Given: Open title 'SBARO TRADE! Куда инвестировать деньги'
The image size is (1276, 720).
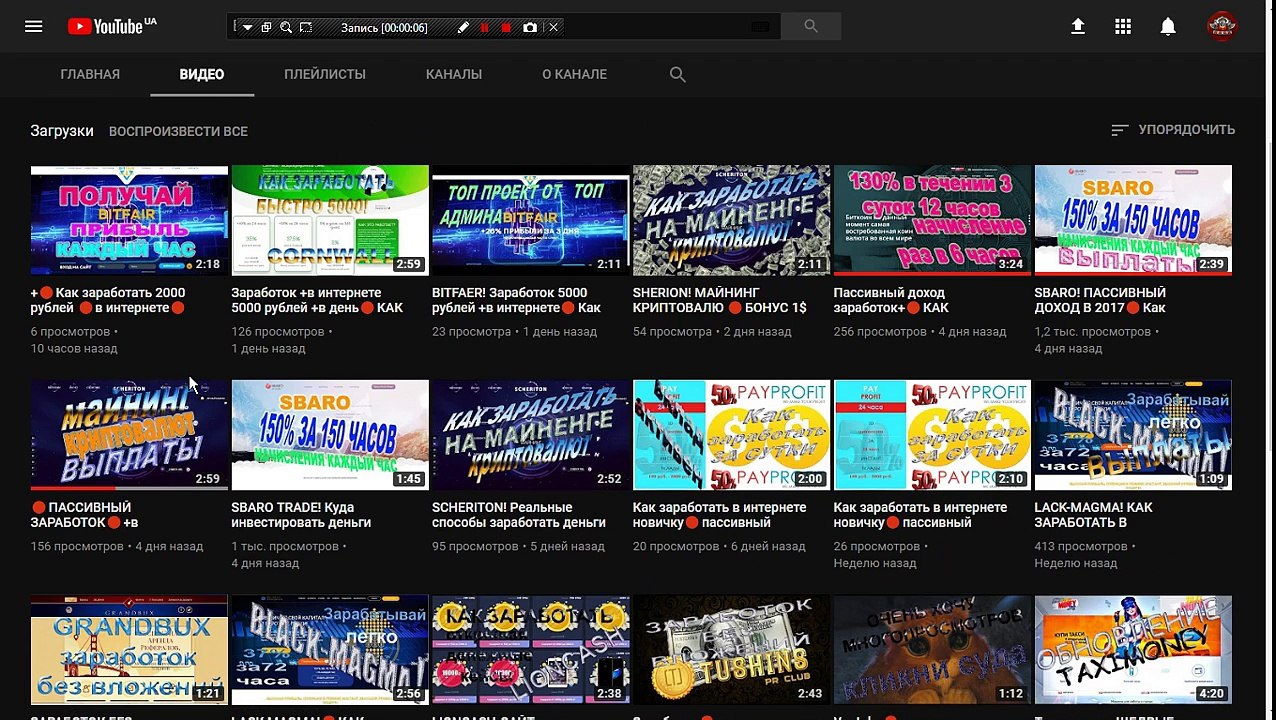Looking at the screenshot, I should tap(301, 515).
